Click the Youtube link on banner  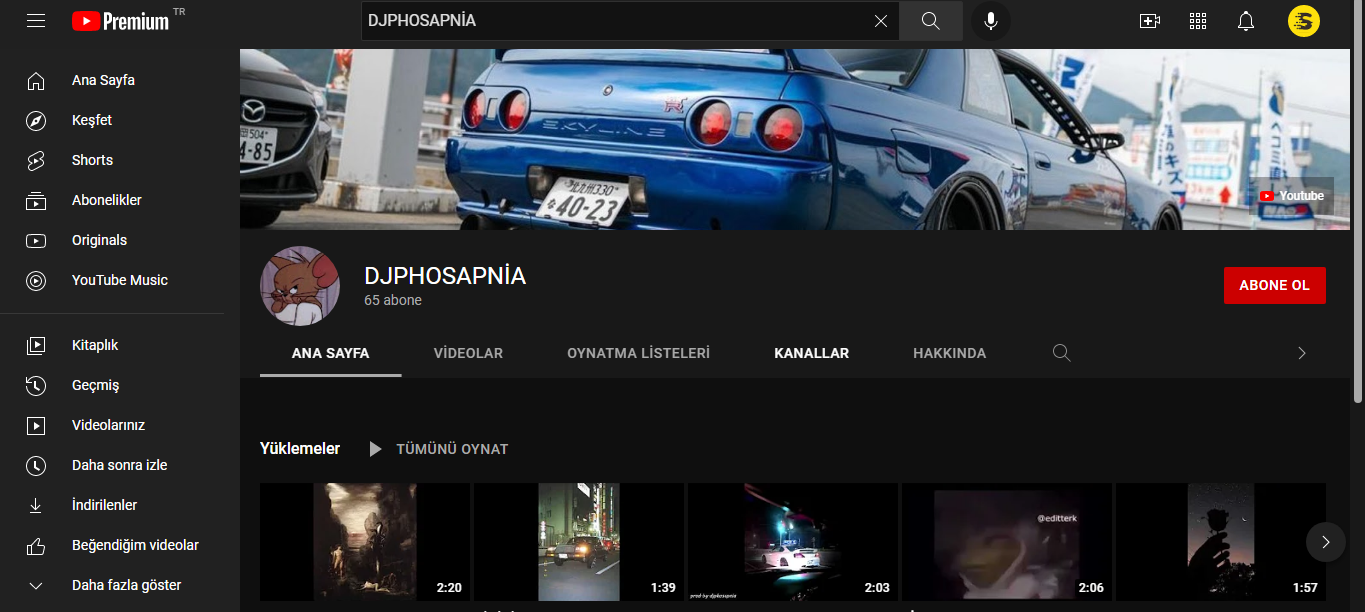(1291, 196)
